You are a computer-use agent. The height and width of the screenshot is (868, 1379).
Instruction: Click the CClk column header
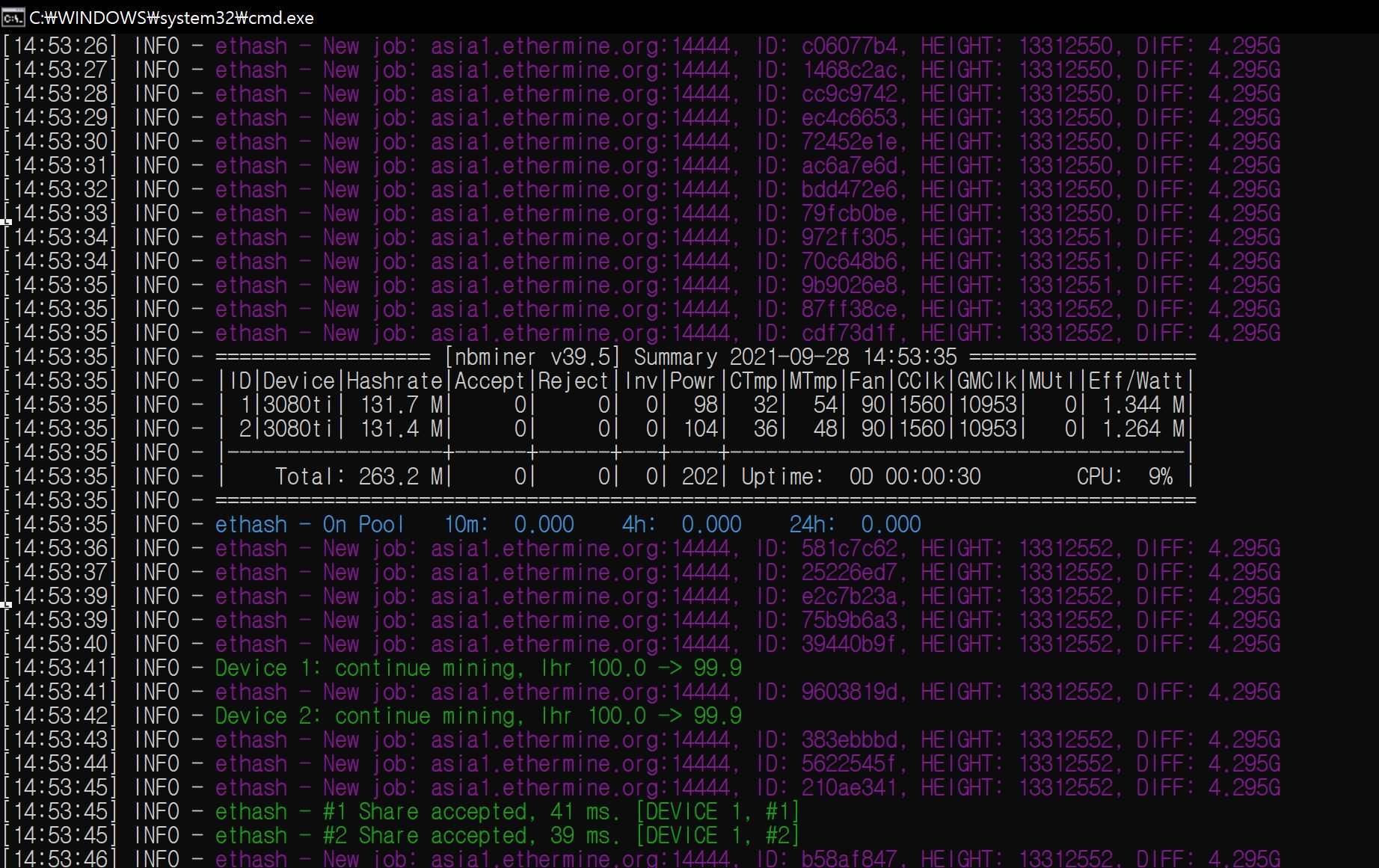pyautogui.click(x=921, y=381)
